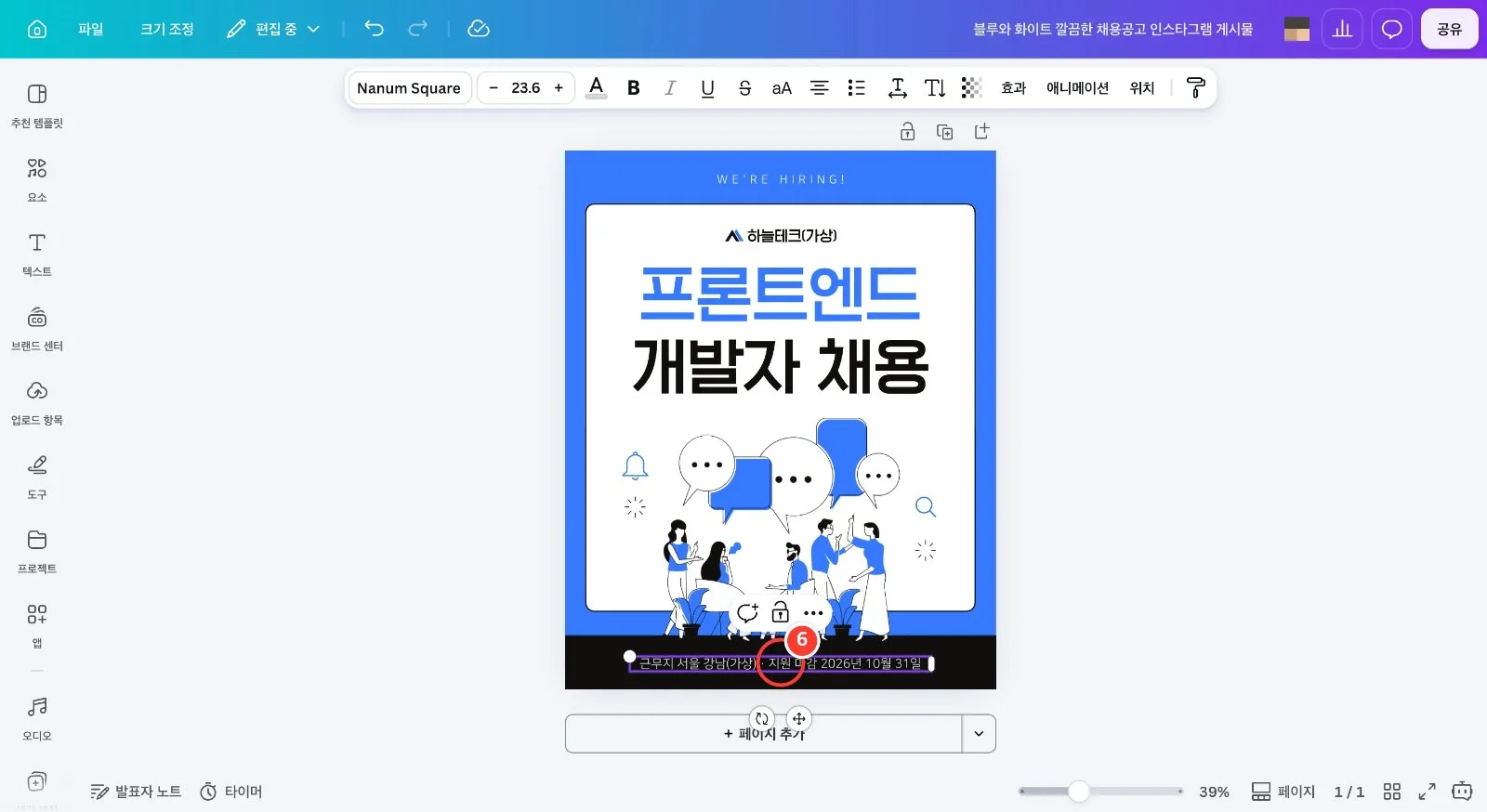Open the 타이머 timer

231,792
